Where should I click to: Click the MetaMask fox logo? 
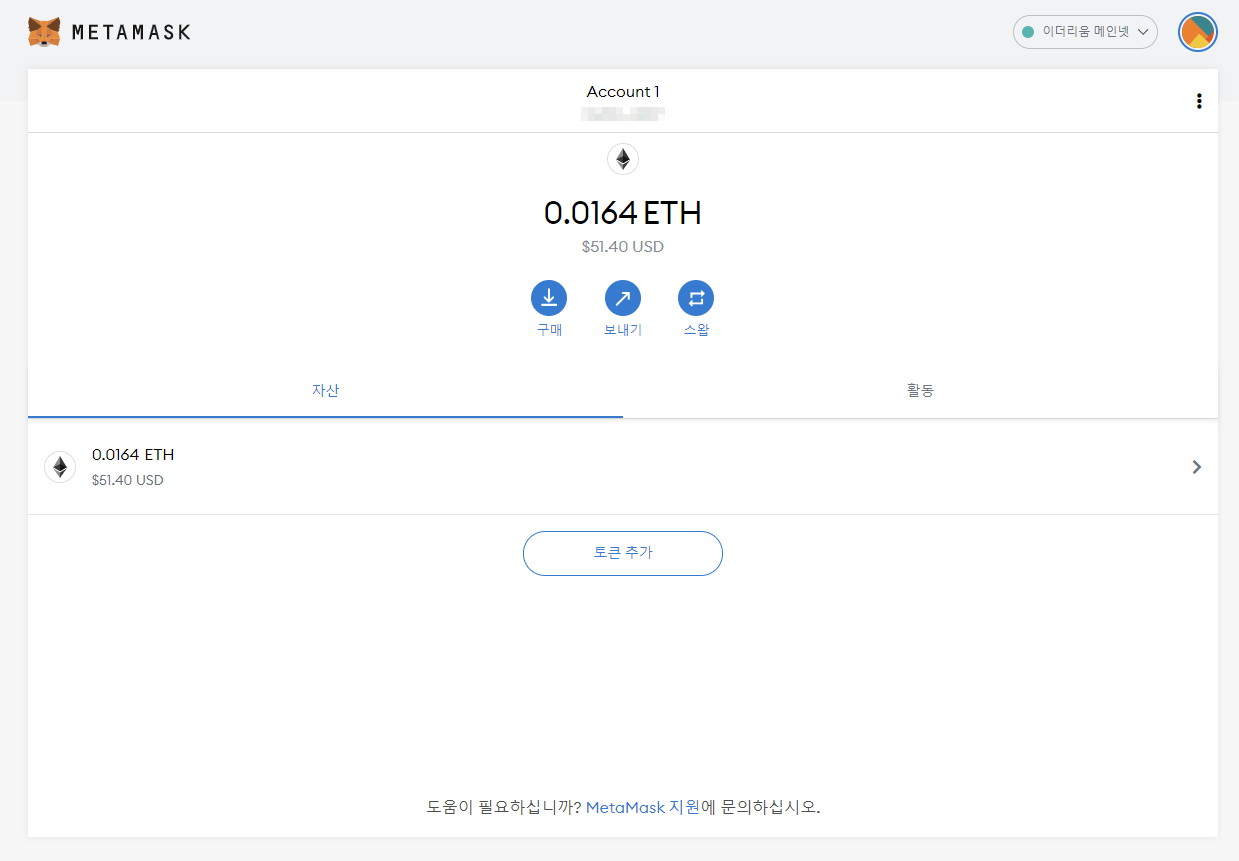[42, 31]
